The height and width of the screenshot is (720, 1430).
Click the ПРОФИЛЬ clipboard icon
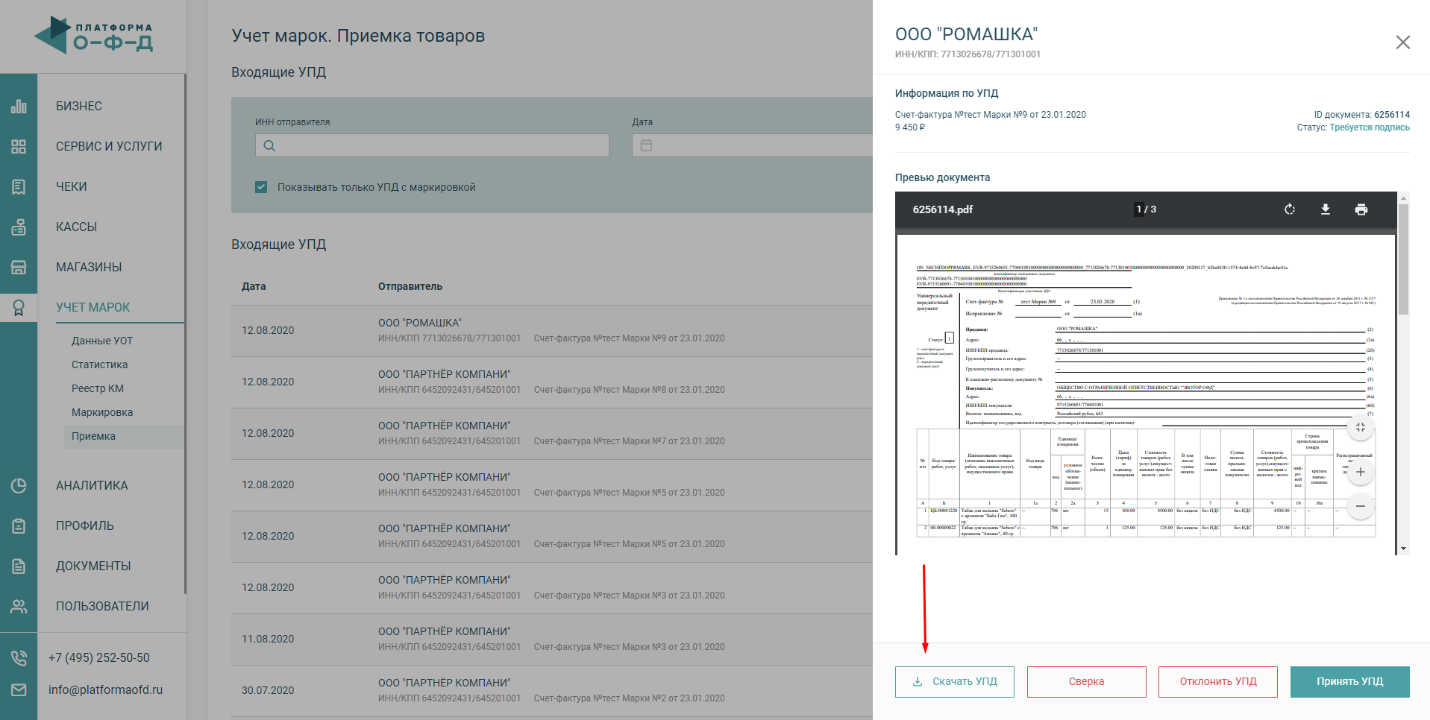18,526
